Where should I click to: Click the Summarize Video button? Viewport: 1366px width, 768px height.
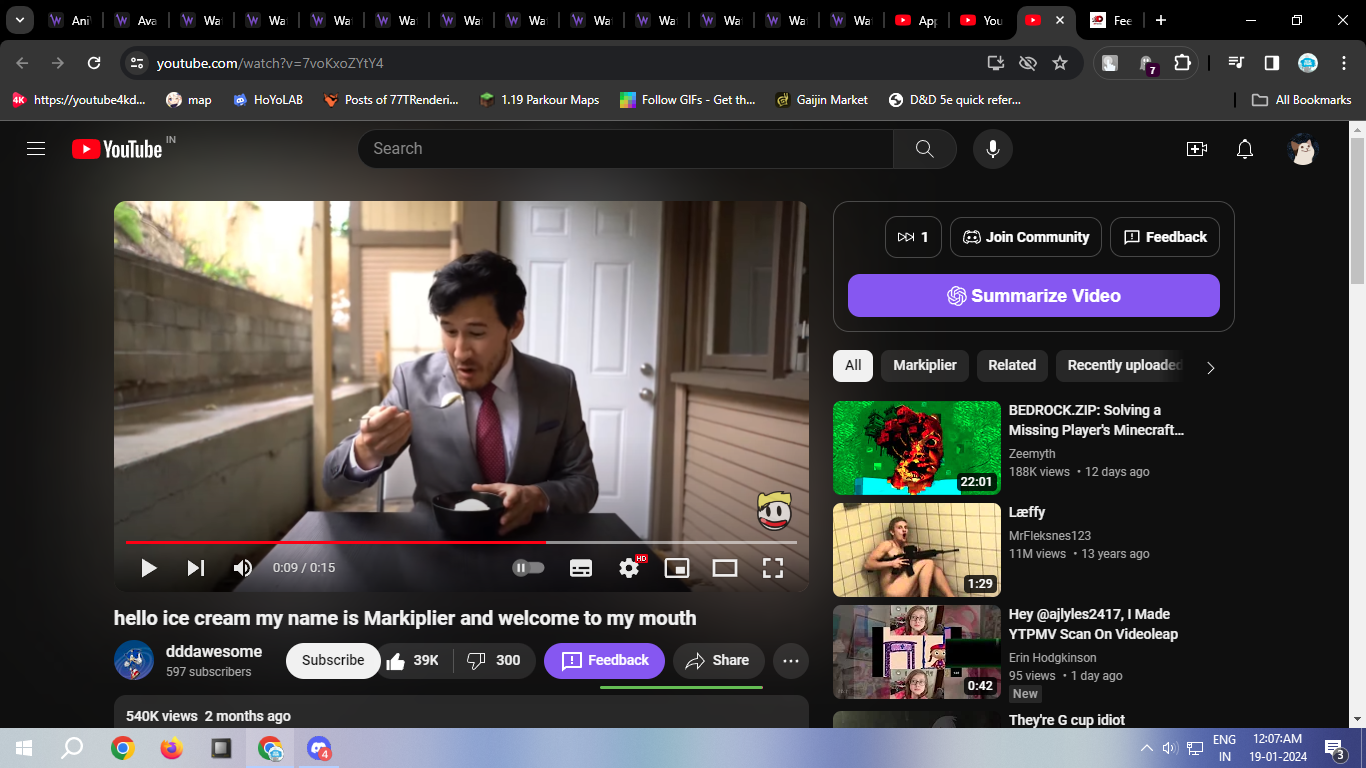click(1034, 296)
